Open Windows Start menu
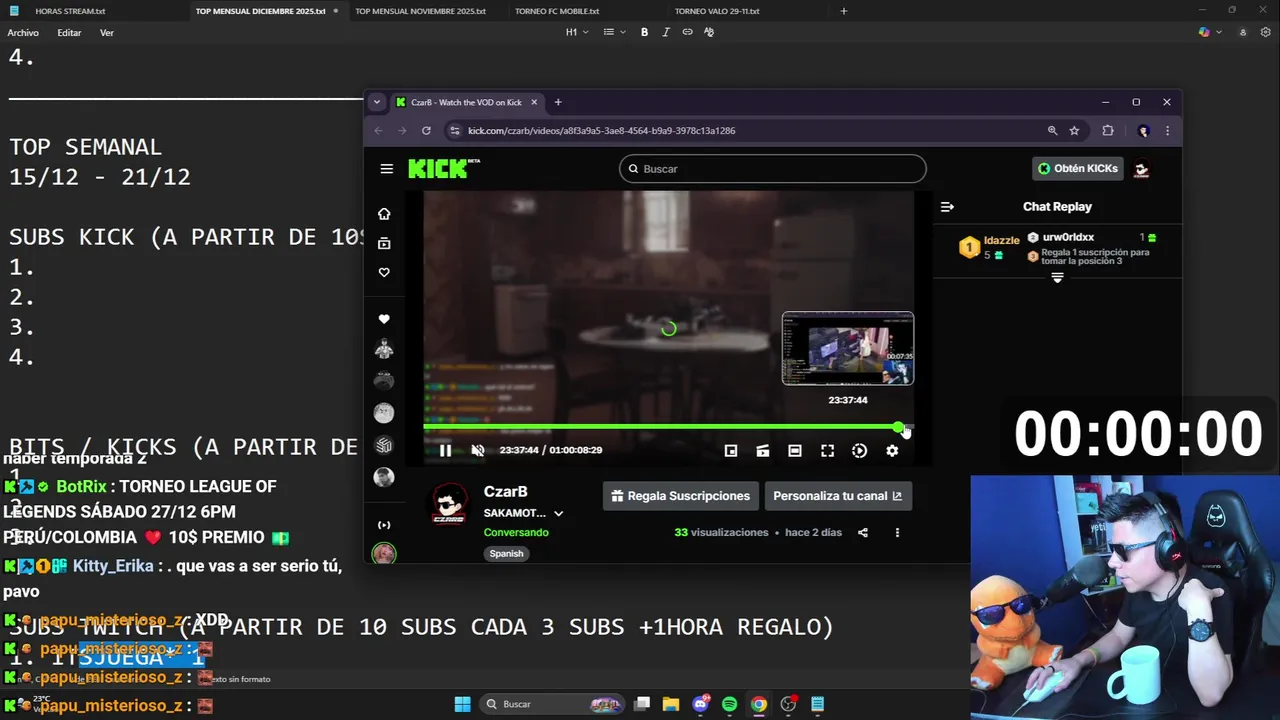Viewport: 1280px width, 720px height. 462,704
